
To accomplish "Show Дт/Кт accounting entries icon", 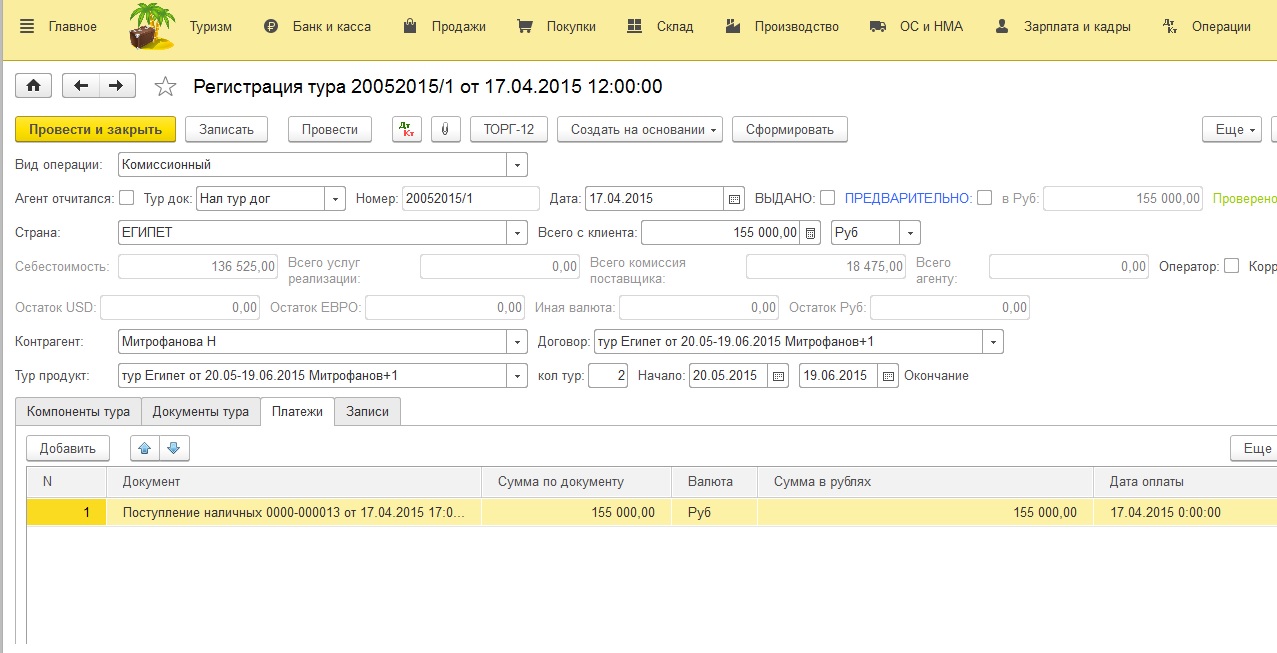I will [x=407, y=130].
